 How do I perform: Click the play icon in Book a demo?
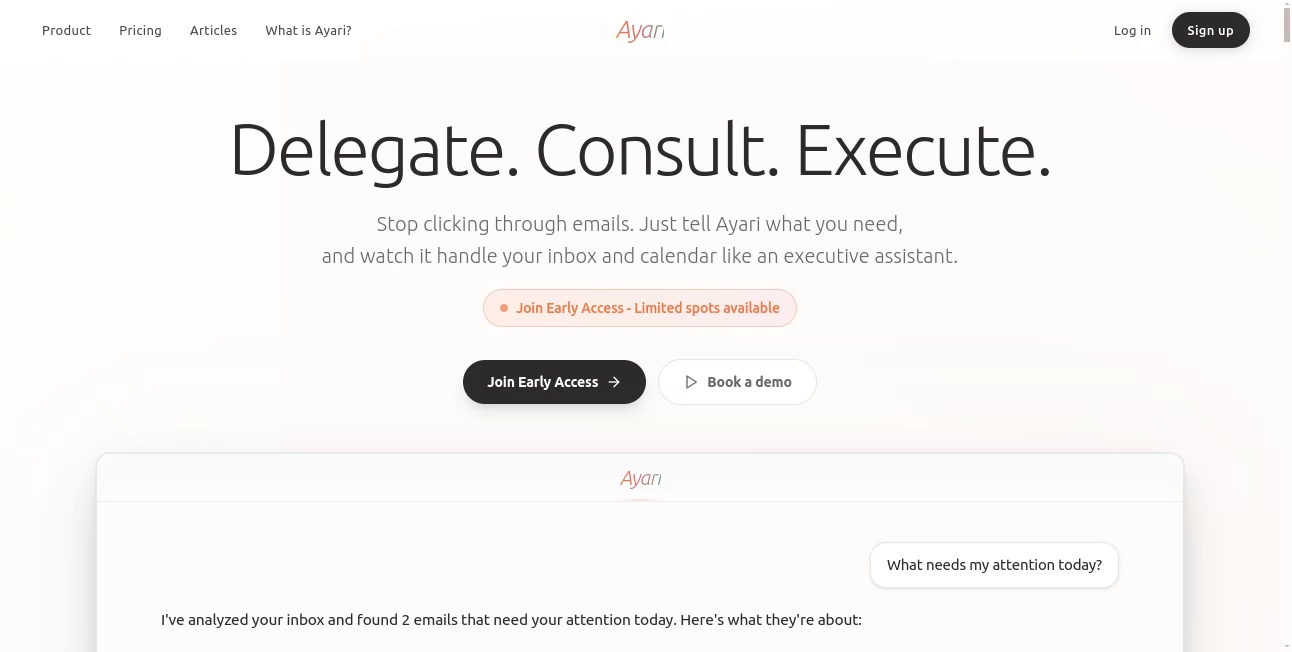pyautogui.click(x=691, y=381)
